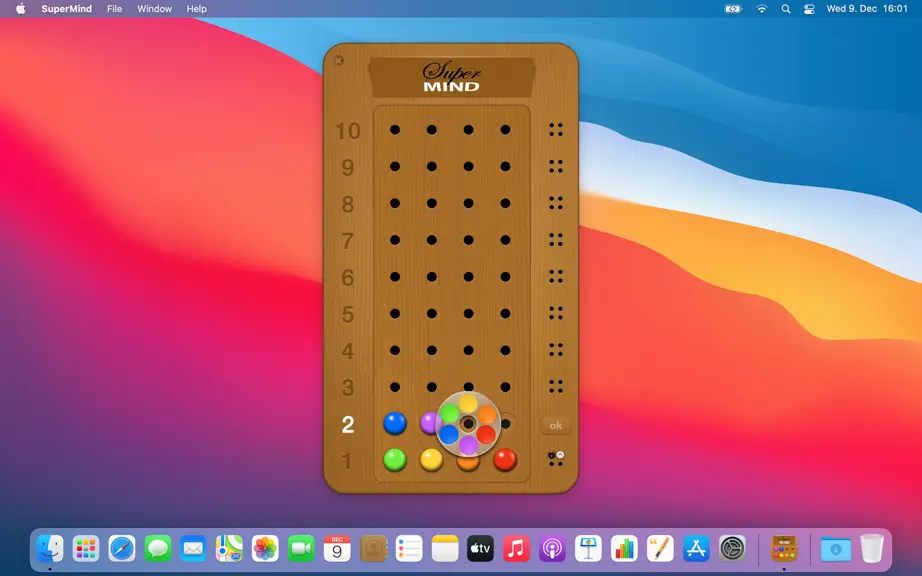The width and height of the screenshot is (922, 576).
Task: Close the SuperMind game board
Action: (339, 61)
